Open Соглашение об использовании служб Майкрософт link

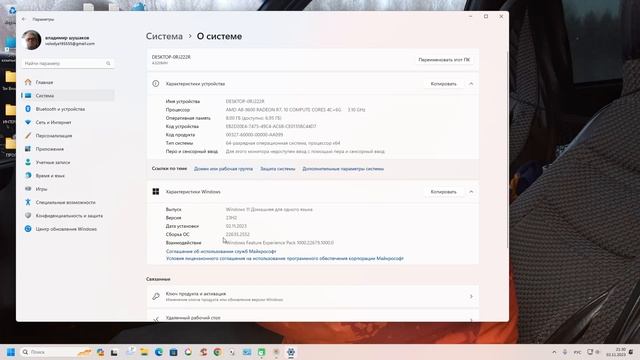point(221,251)
